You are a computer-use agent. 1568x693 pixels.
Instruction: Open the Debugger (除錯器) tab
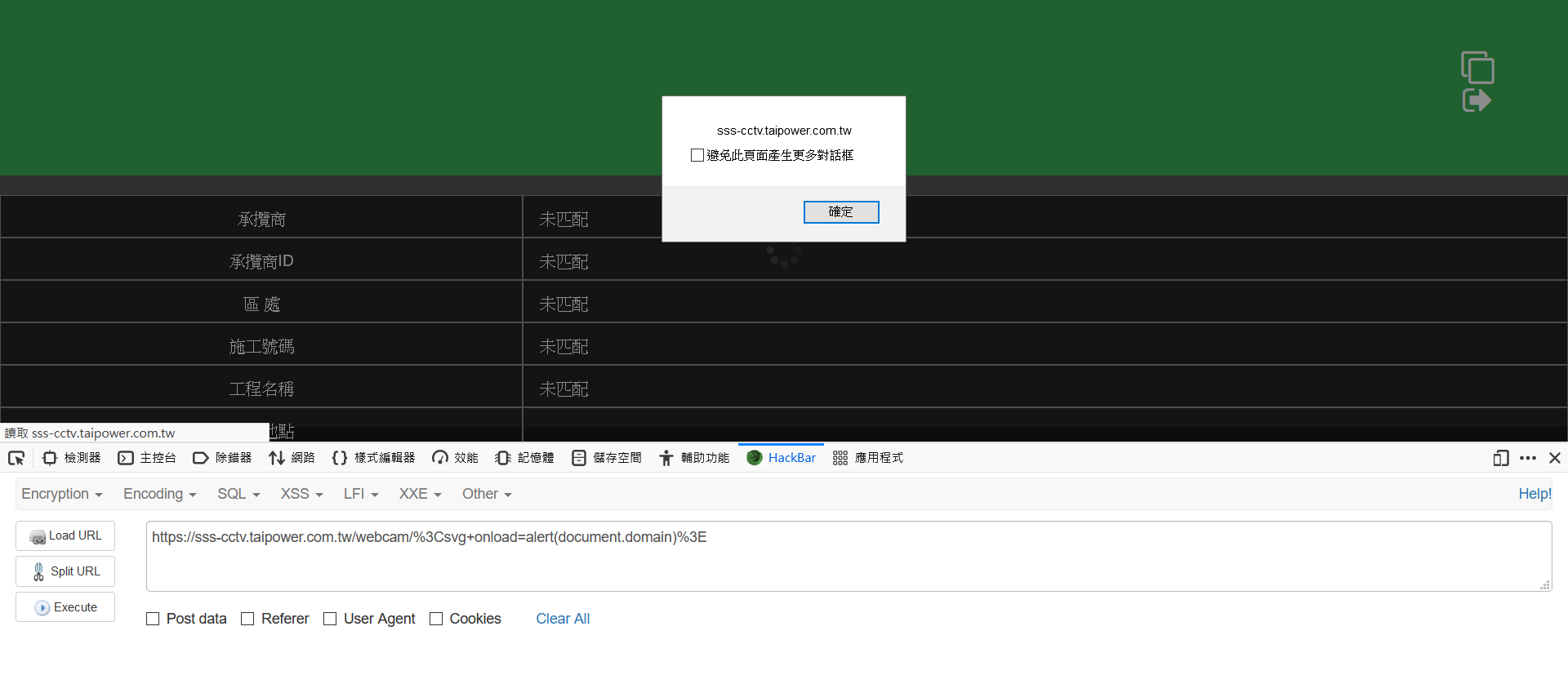tap(222, 458)
